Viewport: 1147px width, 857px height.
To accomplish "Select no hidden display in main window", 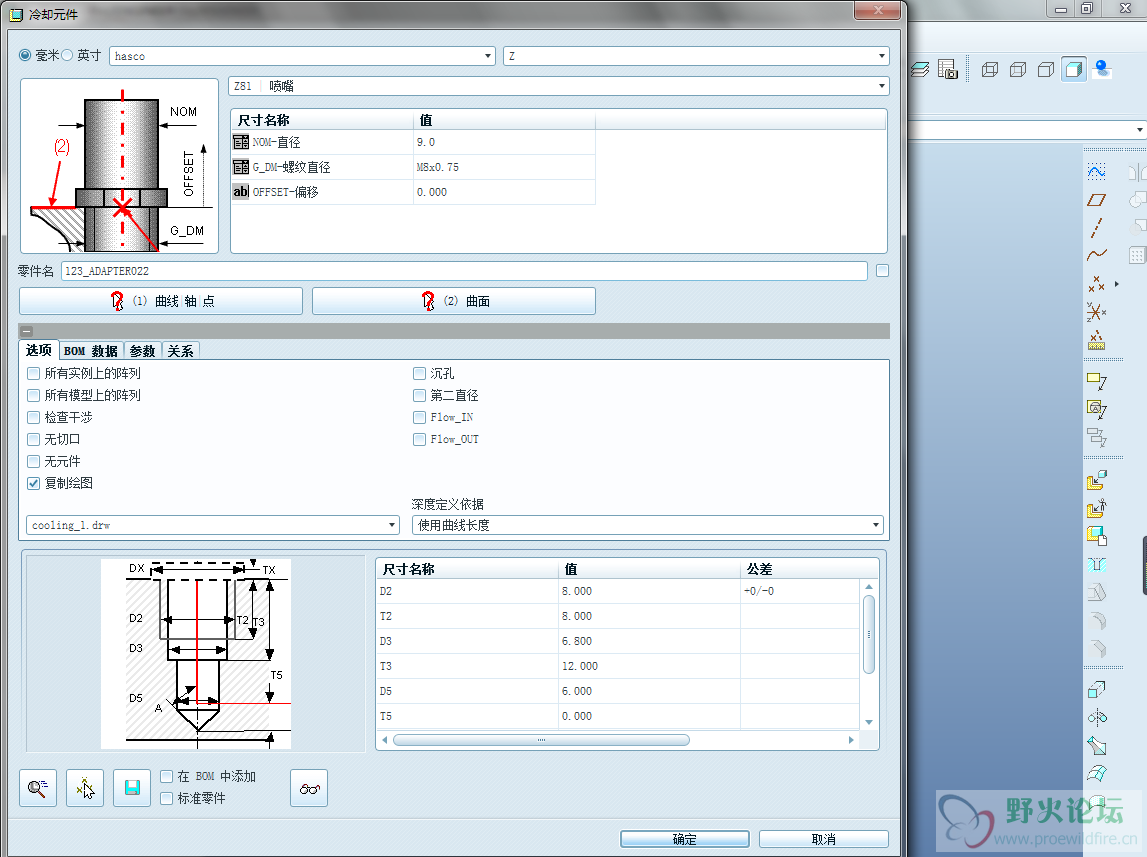I will pyautogui.click(x=1046, y=69).
